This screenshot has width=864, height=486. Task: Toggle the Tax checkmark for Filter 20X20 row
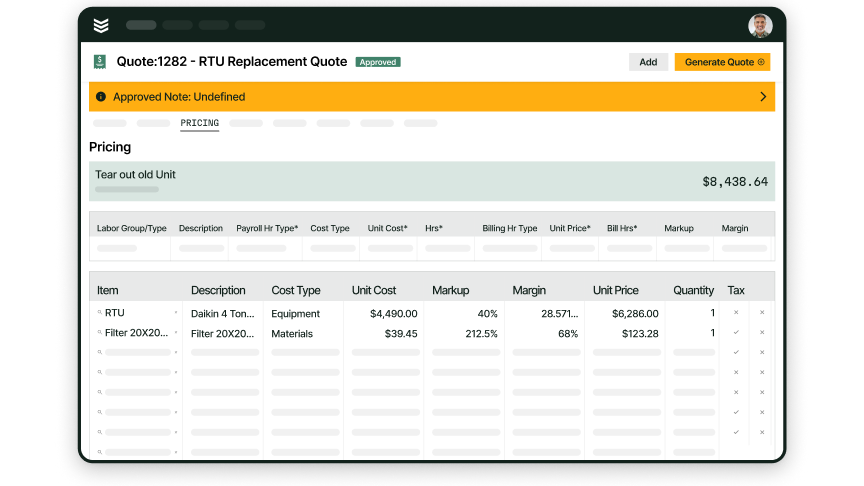(x=736, y=333)
